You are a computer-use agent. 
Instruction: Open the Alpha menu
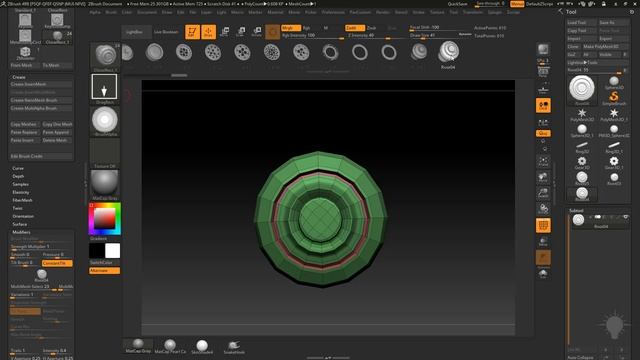click(x=95, y=12)
